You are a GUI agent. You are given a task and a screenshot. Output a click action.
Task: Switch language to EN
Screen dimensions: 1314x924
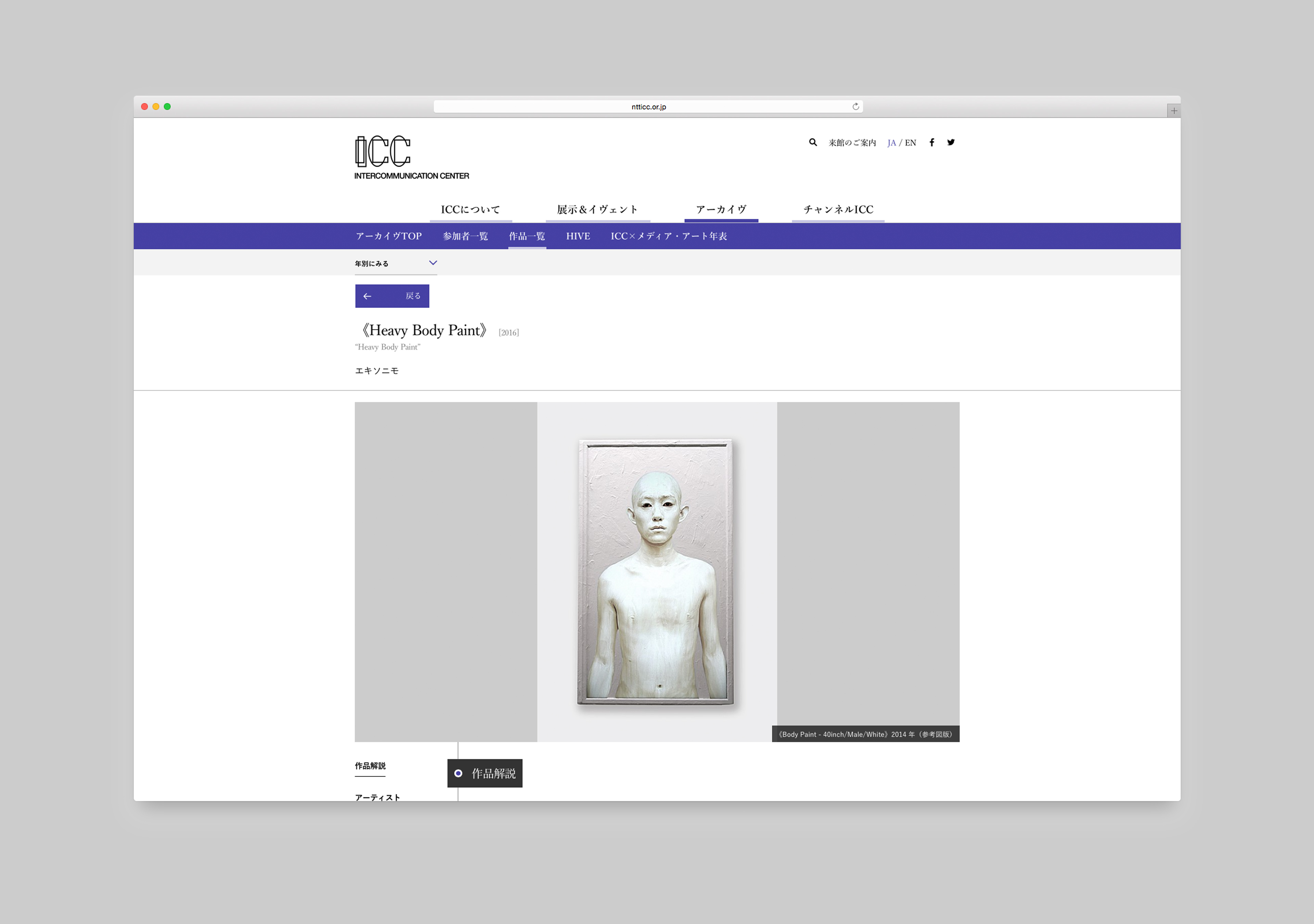point(911,143)
